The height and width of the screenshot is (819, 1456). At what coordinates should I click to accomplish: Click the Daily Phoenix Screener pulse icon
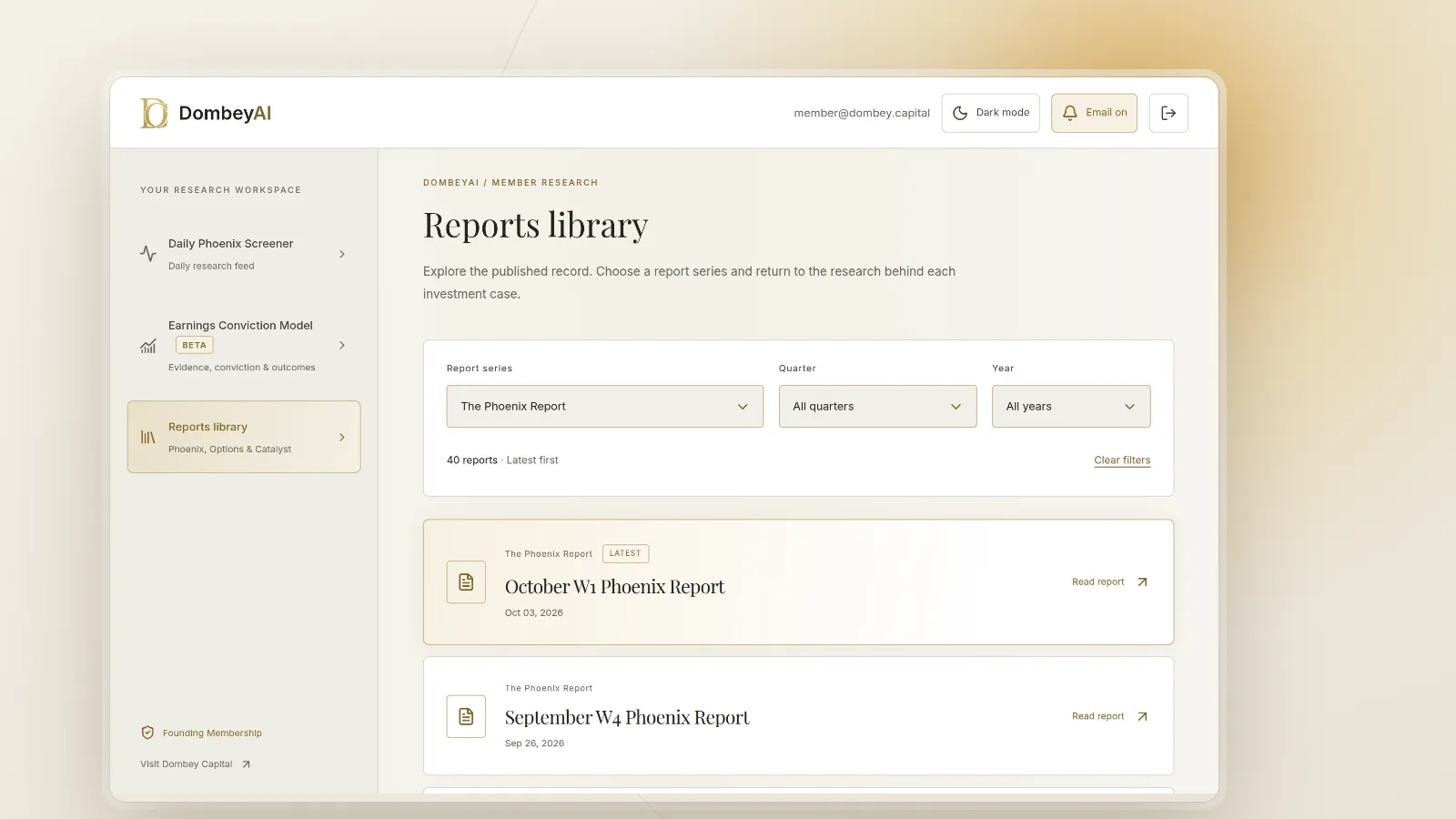point(148,254)
